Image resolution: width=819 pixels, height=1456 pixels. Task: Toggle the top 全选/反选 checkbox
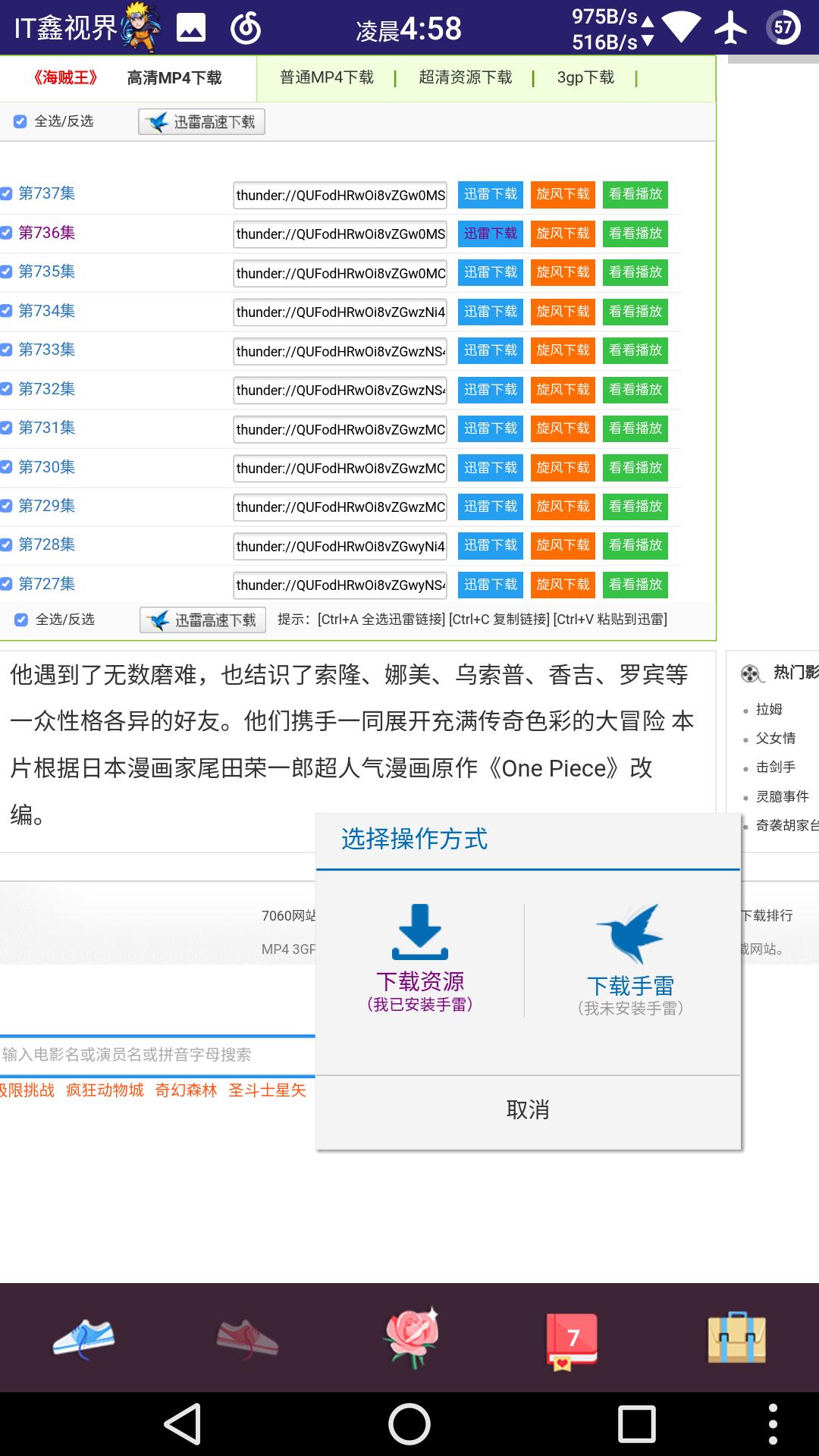coord(20,121)
